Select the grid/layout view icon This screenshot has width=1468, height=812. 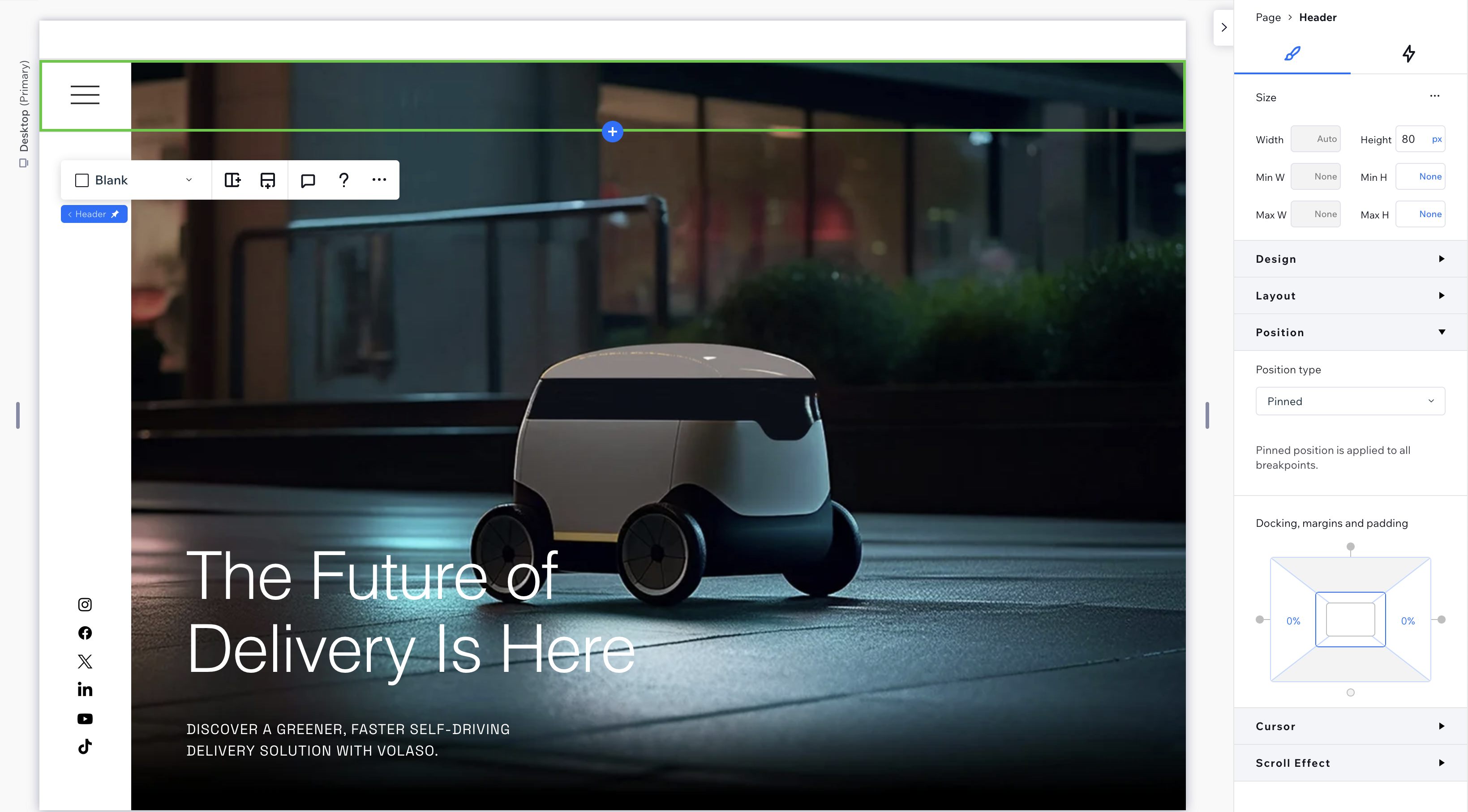tap(232, 179)
